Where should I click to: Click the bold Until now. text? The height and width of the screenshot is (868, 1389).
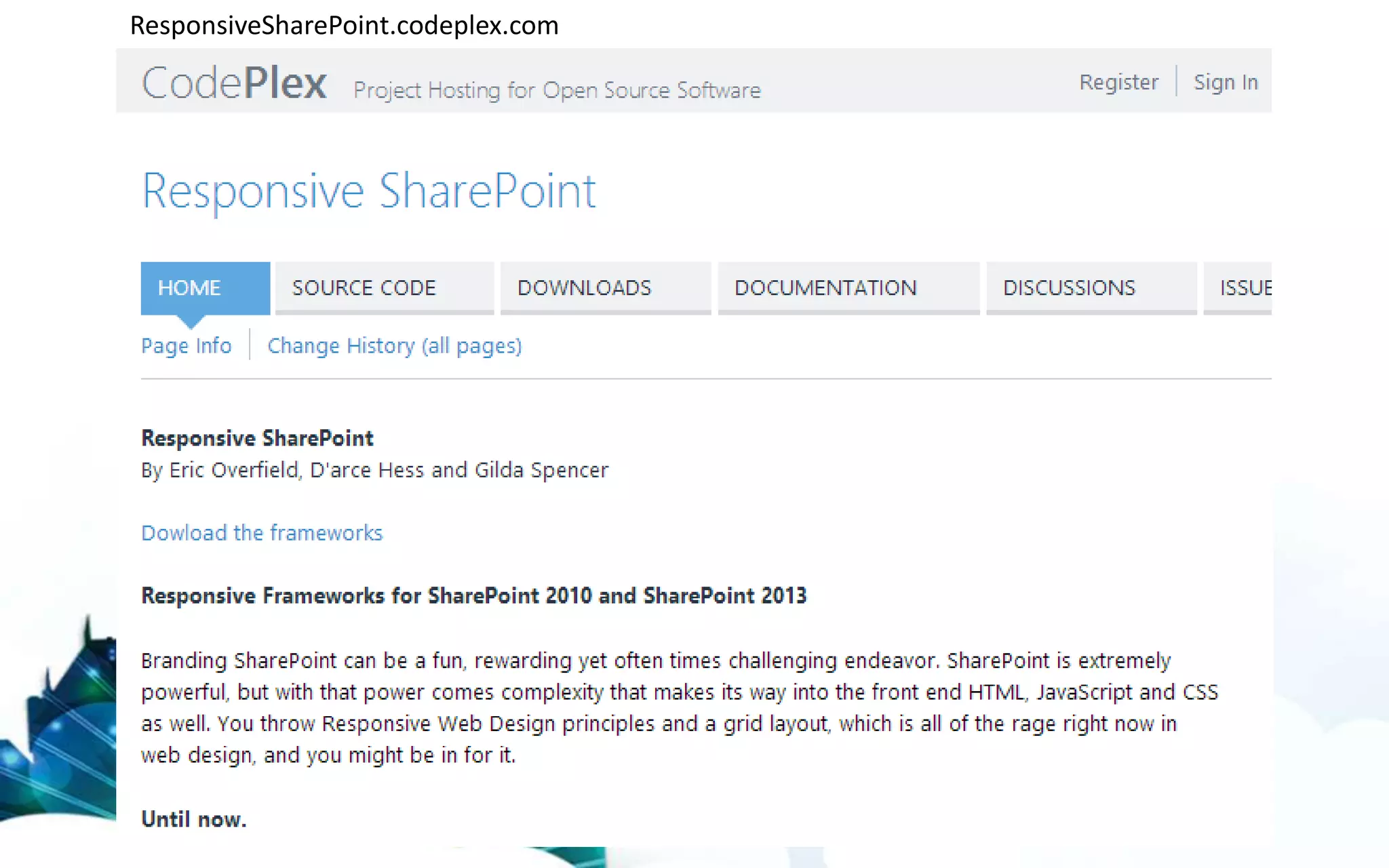193,819
